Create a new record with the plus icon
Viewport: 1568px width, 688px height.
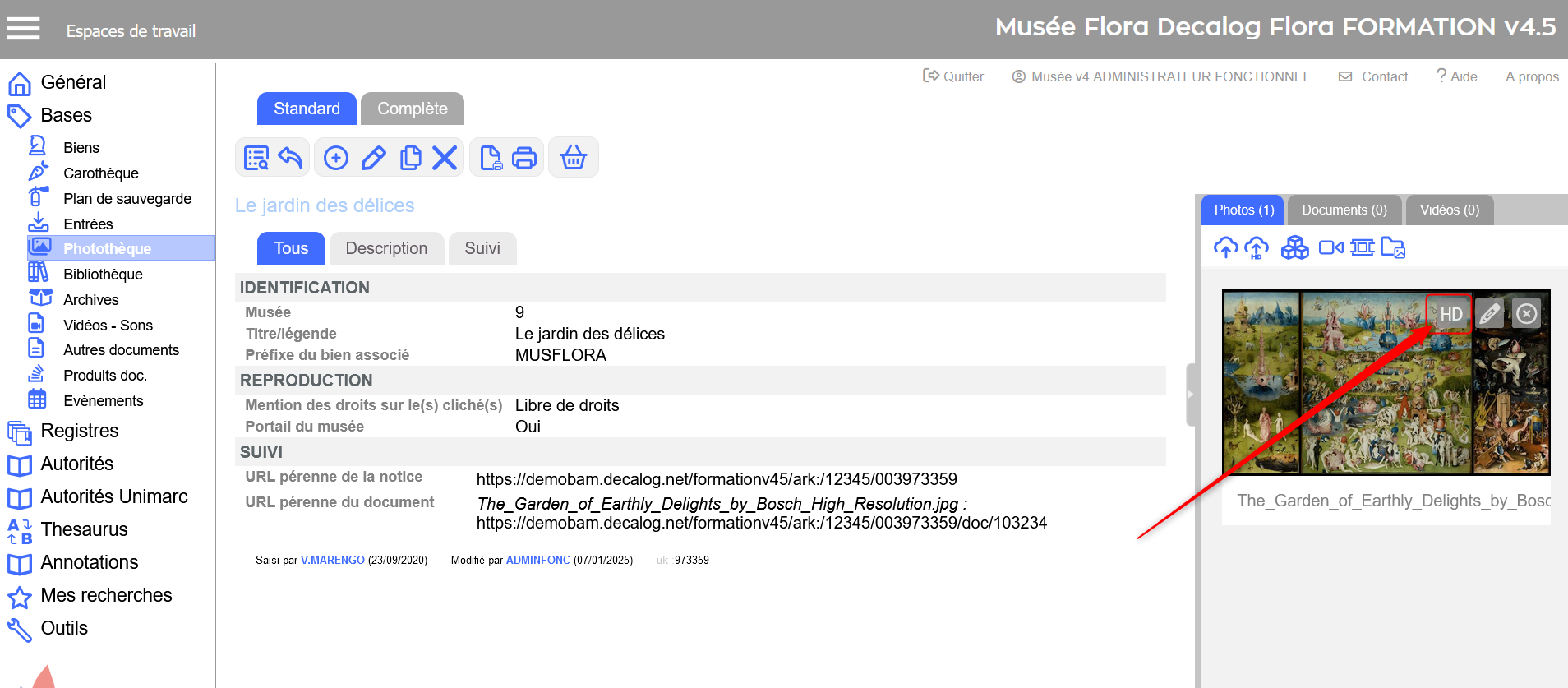336,157
